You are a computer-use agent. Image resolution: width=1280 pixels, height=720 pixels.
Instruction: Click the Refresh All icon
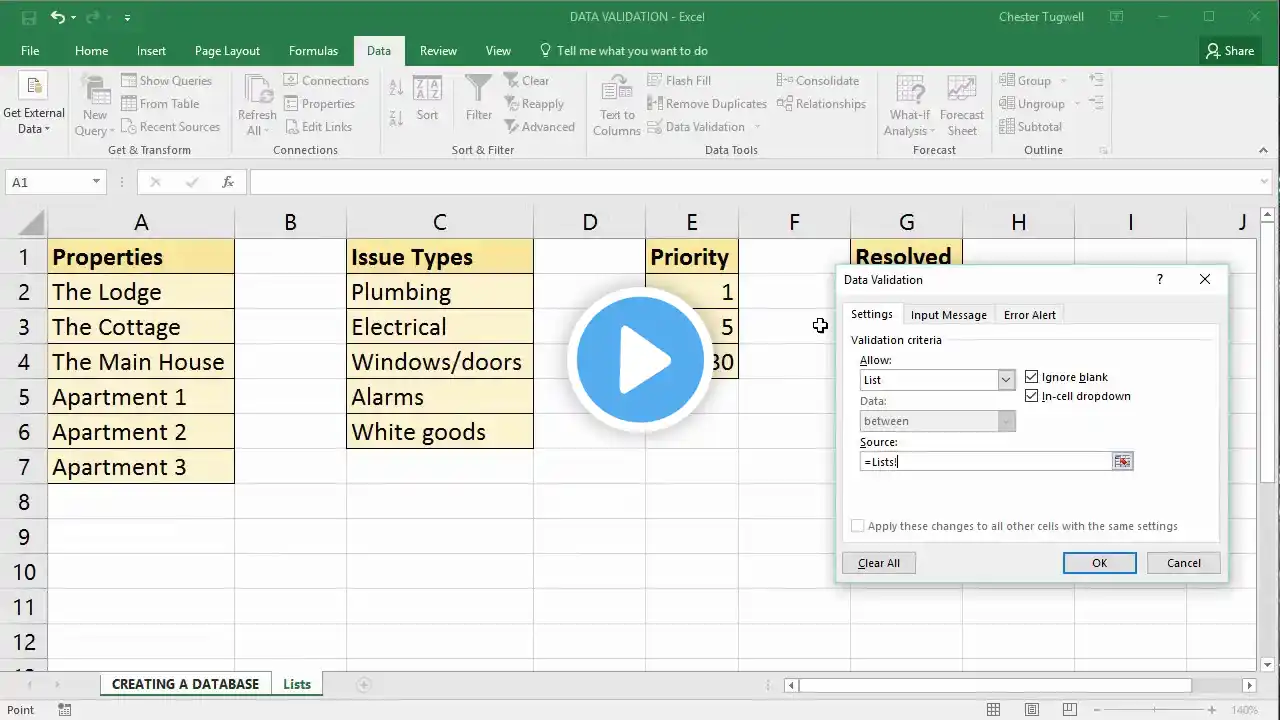point(257,89)
